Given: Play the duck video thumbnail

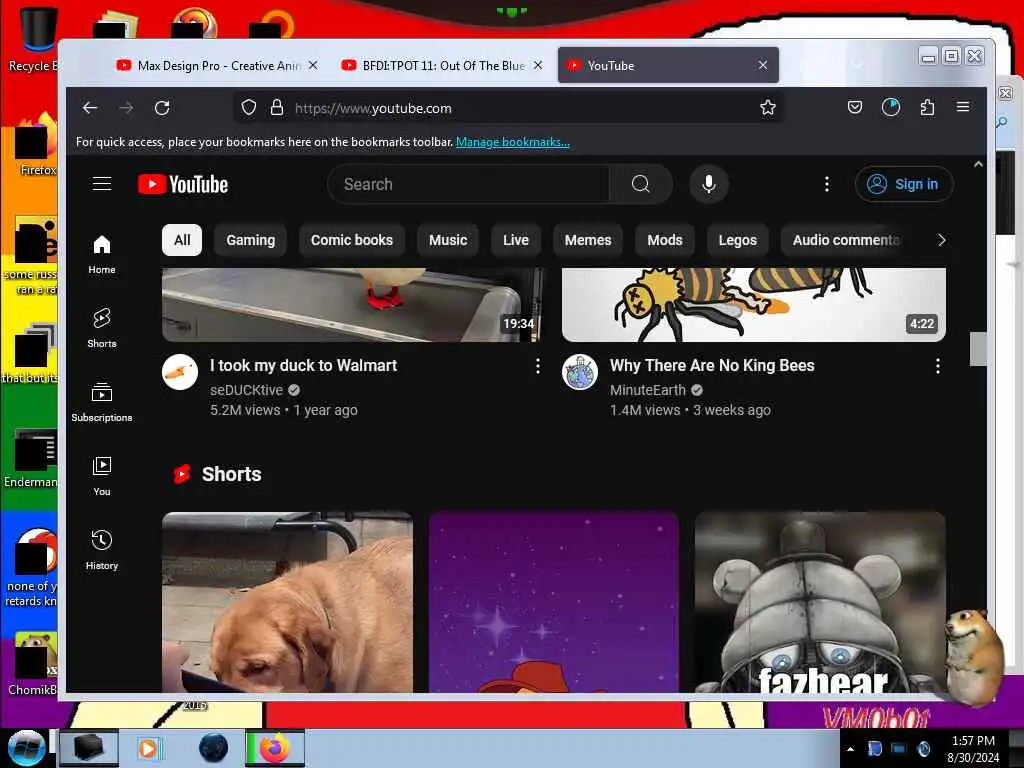Looking at the screenshot, I should click(353, 304).
